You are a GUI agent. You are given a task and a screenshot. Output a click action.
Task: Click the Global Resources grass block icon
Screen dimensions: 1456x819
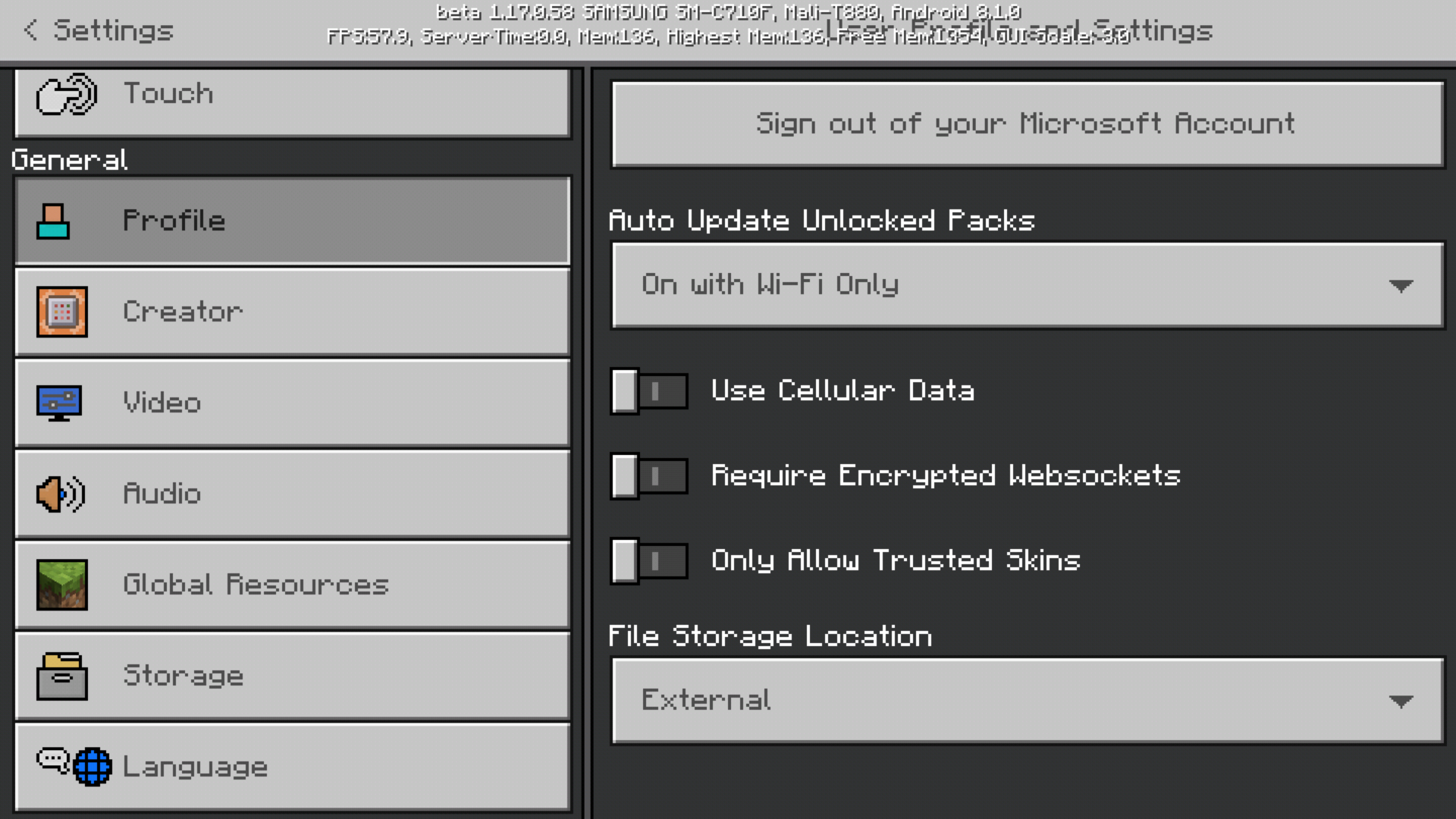point(62,585)
